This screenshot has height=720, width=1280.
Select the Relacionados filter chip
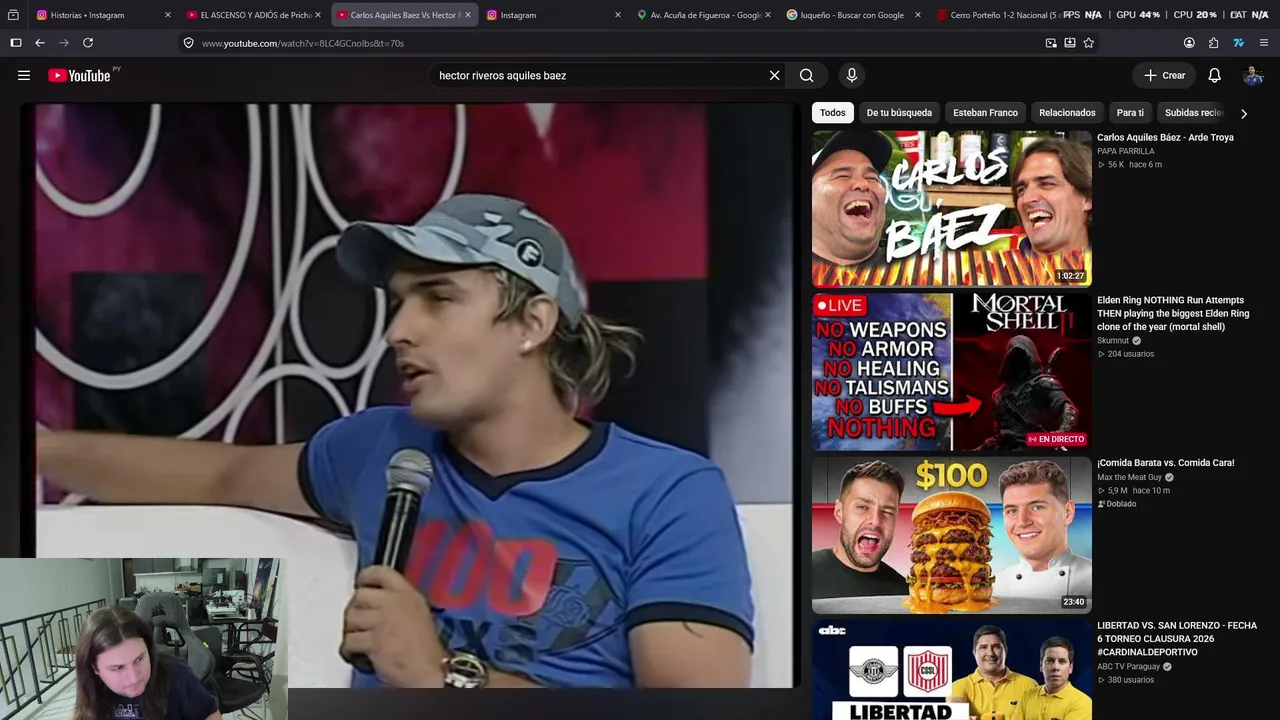coord(1067,113)
